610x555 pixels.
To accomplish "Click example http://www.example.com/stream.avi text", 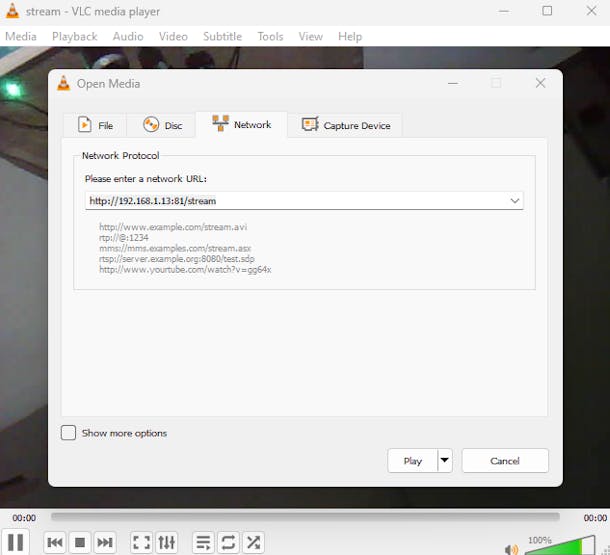I will (173, 227).
